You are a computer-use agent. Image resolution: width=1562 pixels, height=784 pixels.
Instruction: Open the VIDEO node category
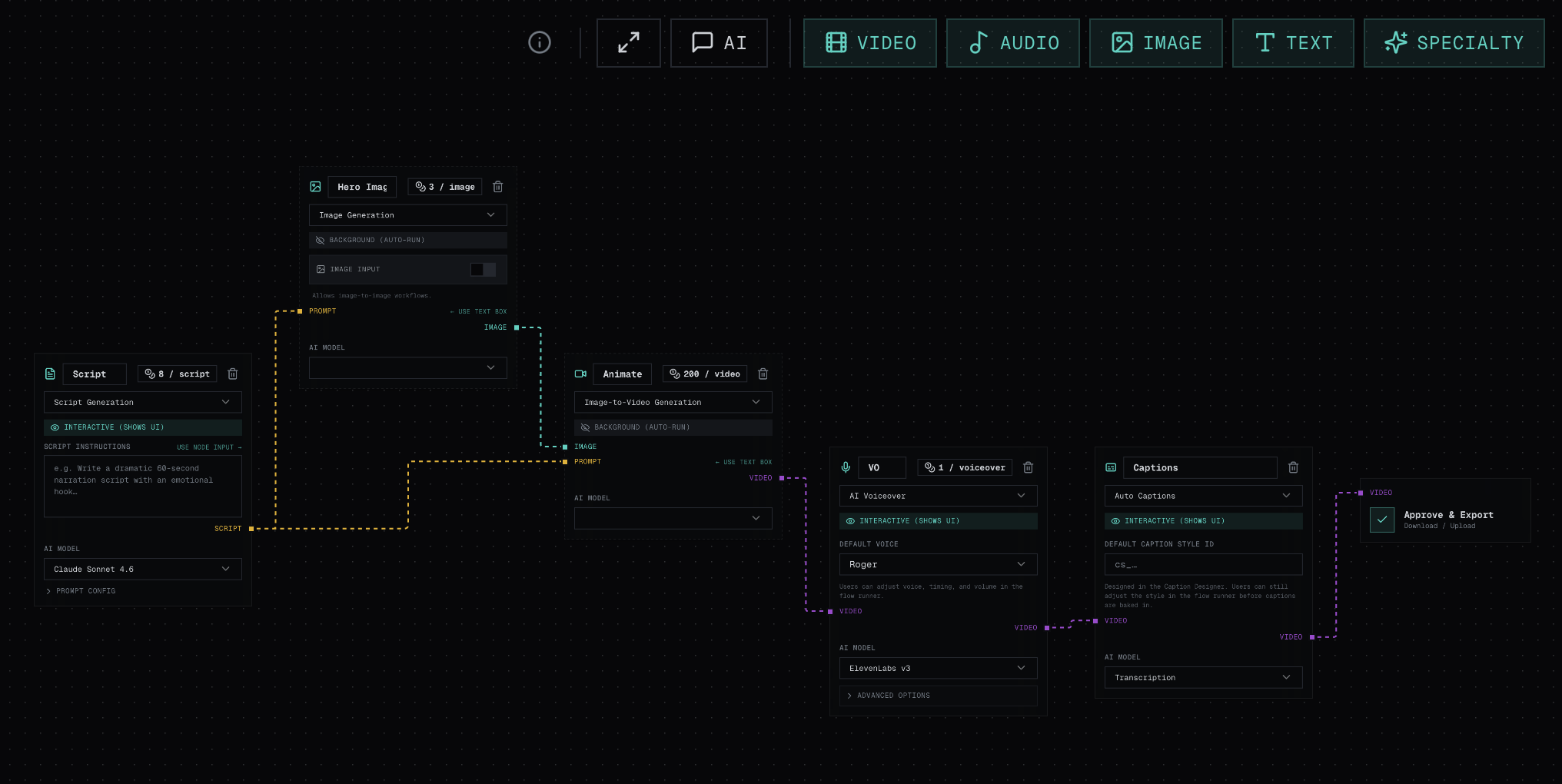pyautogui.click(x=870, y=43)
